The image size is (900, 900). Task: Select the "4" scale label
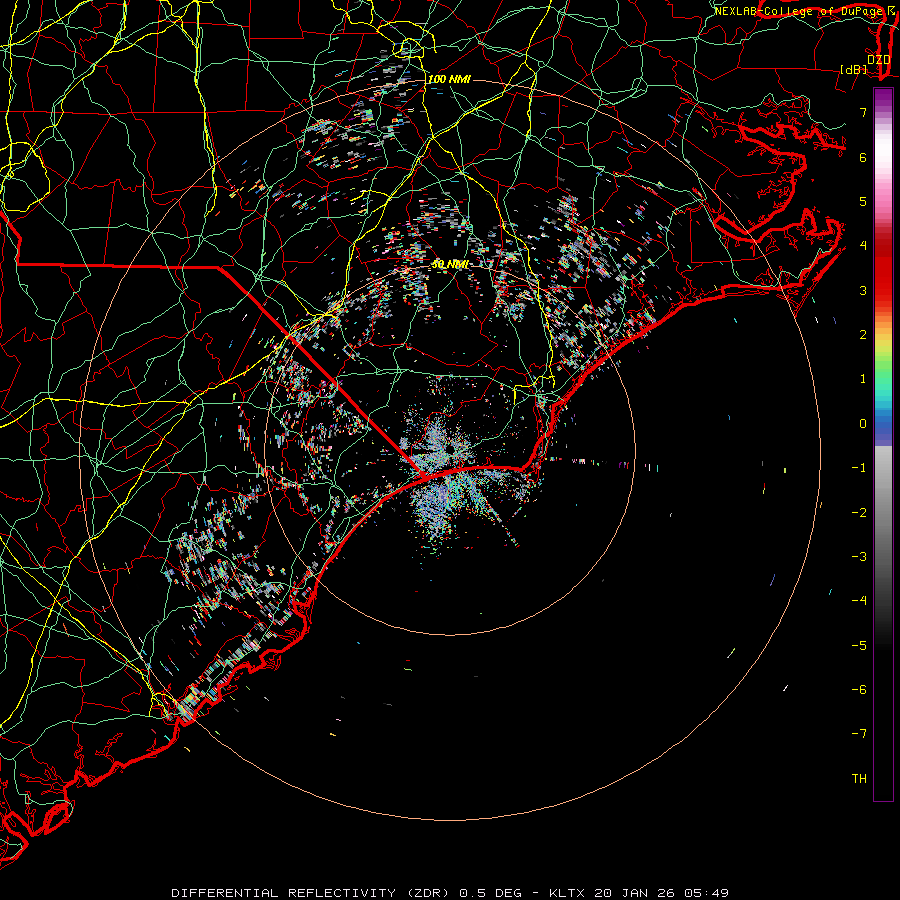tap(863, 246)
